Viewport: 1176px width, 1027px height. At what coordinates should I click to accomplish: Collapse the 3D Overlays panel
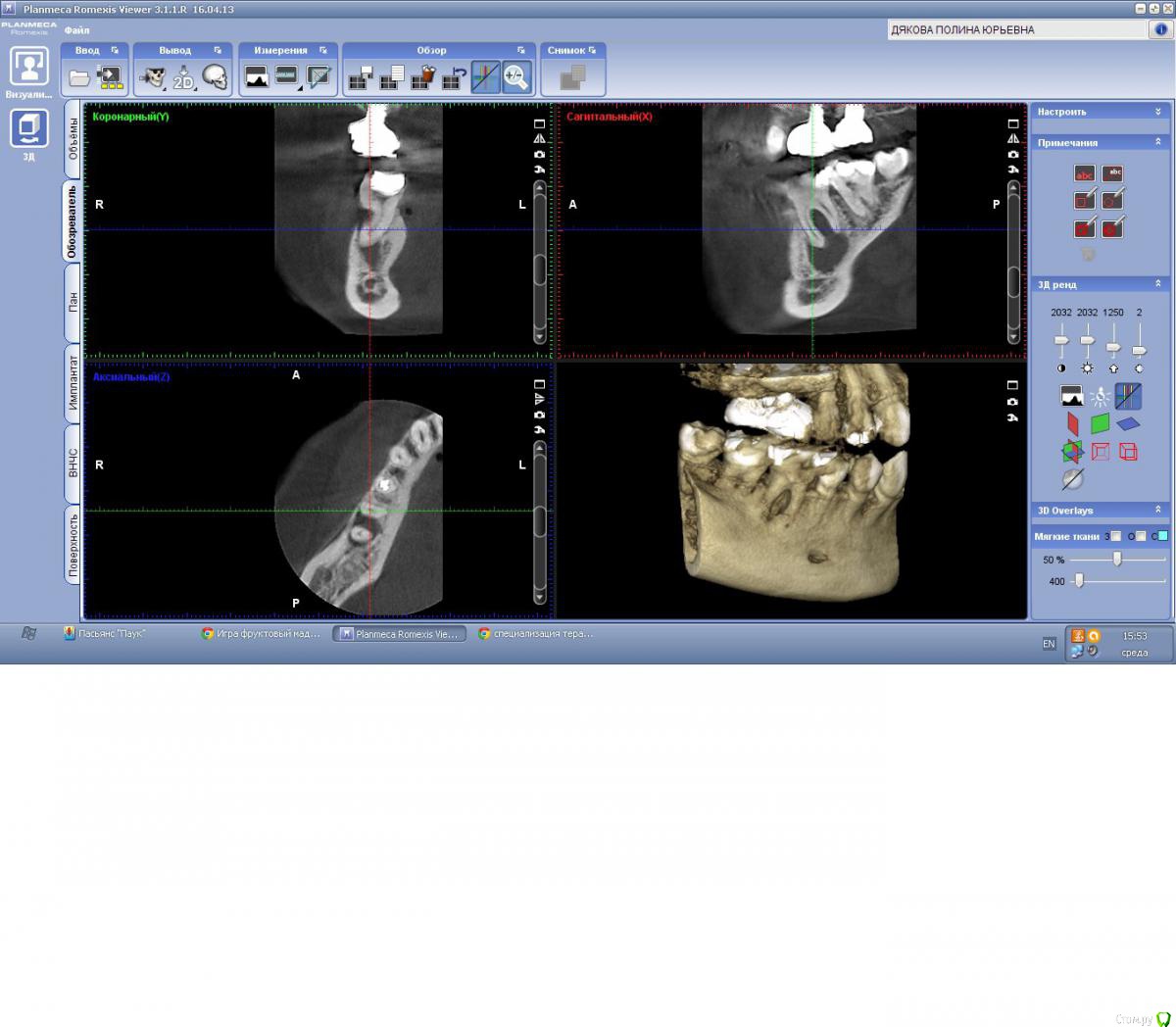(1157, 510)
